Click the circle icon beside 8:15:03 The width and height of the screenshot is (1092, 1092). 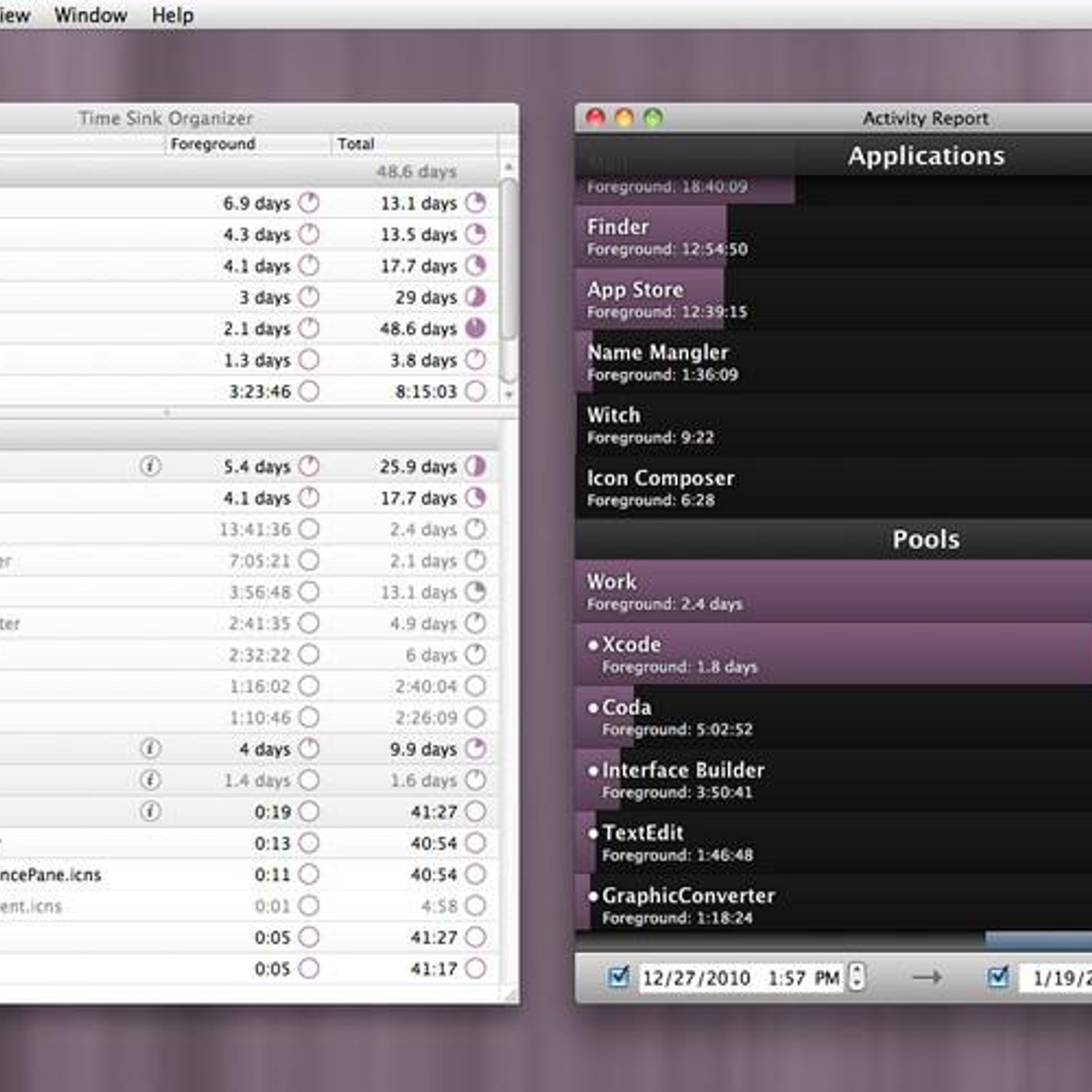(476, 391)
